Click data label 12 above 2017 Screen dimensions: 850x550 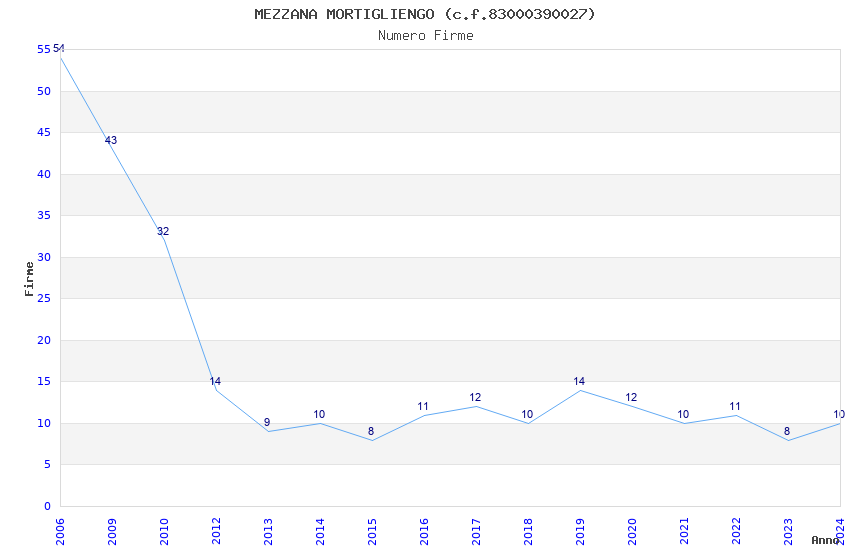pyautogui.click(x=475, y=397)
